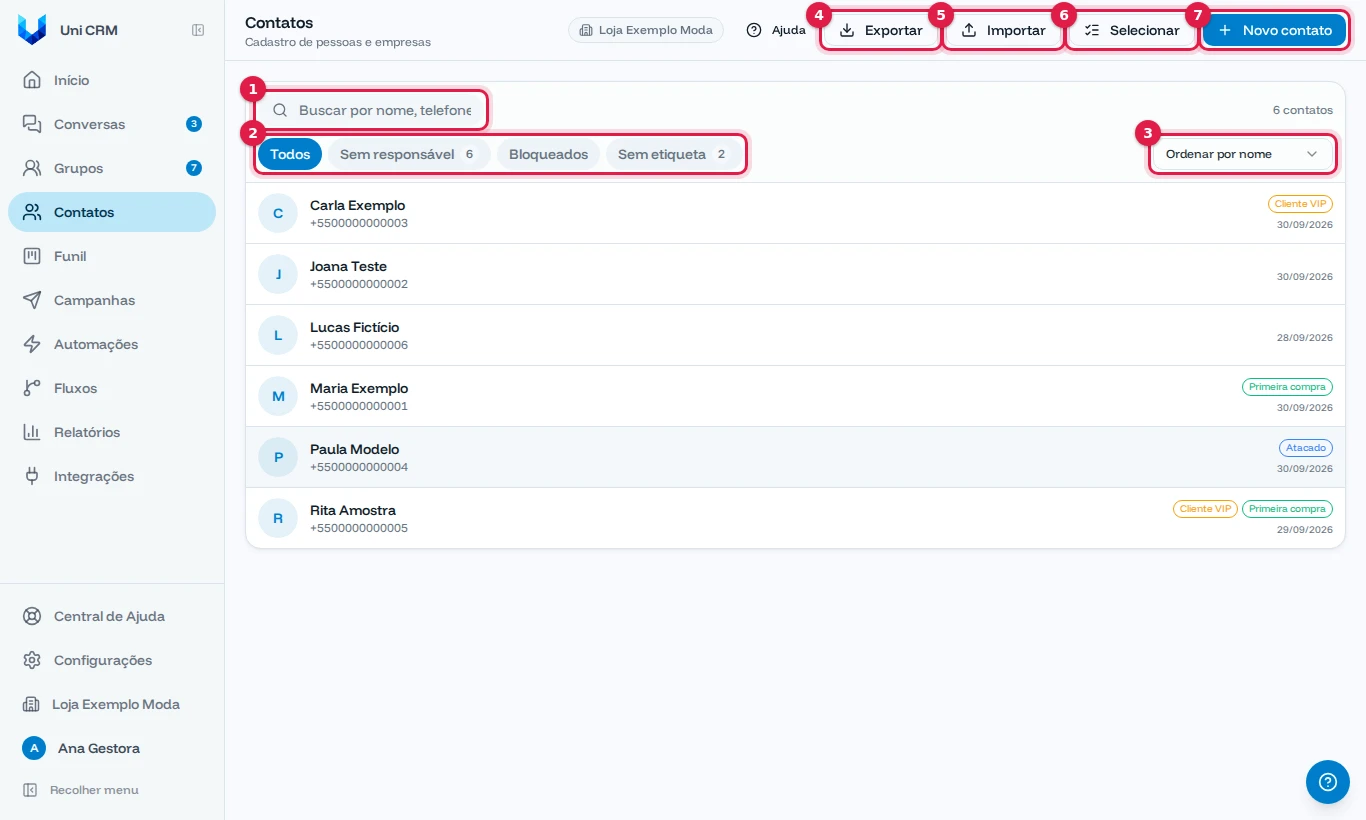Collapse sidebar using top panel icon
Viewport: 1366px width, 820px height.
point(198,30)
